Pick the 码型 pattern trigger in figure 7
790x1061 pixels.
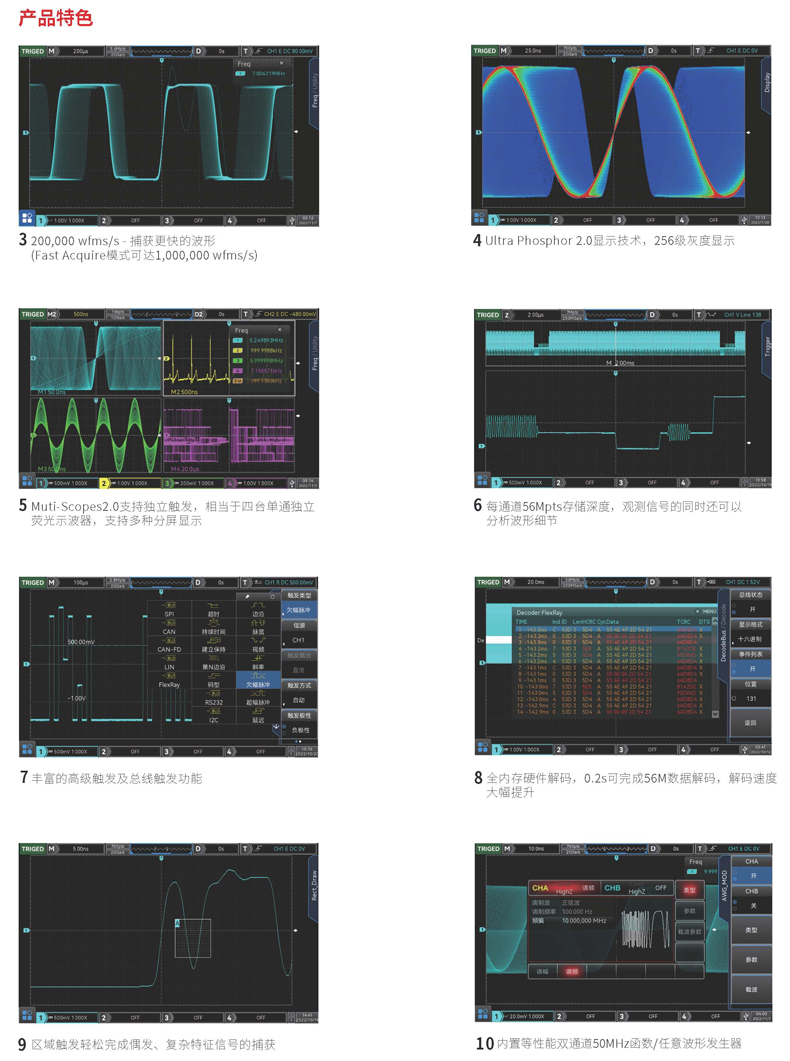(214, 680)
